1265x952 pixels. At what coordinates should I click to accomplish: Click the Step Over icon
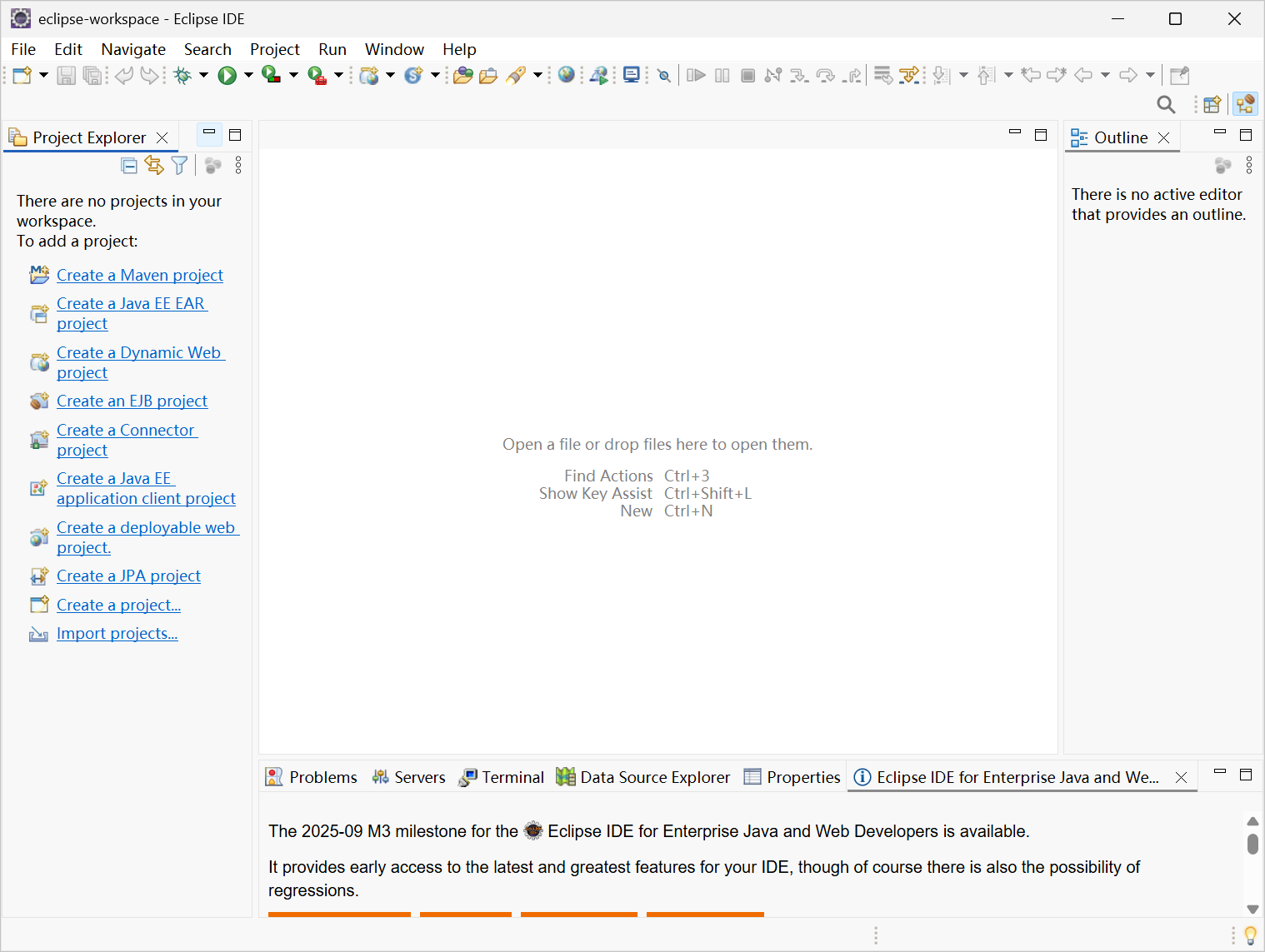(826, 76)
